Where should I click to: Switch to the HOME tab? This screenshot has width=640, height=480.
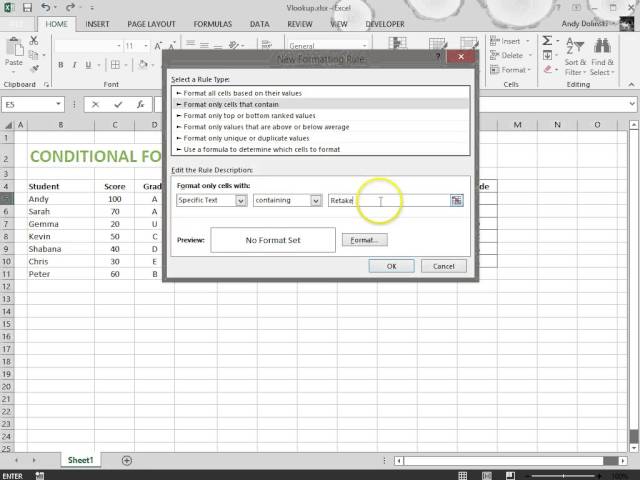[56, 24]
